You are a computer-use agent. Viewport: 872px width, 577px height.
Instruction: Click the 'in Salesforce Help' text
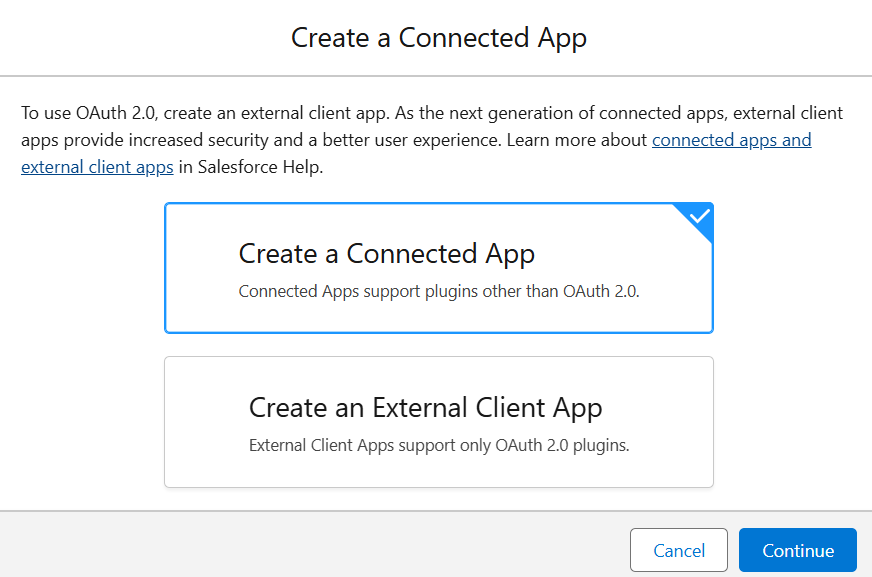pos(251,167)
